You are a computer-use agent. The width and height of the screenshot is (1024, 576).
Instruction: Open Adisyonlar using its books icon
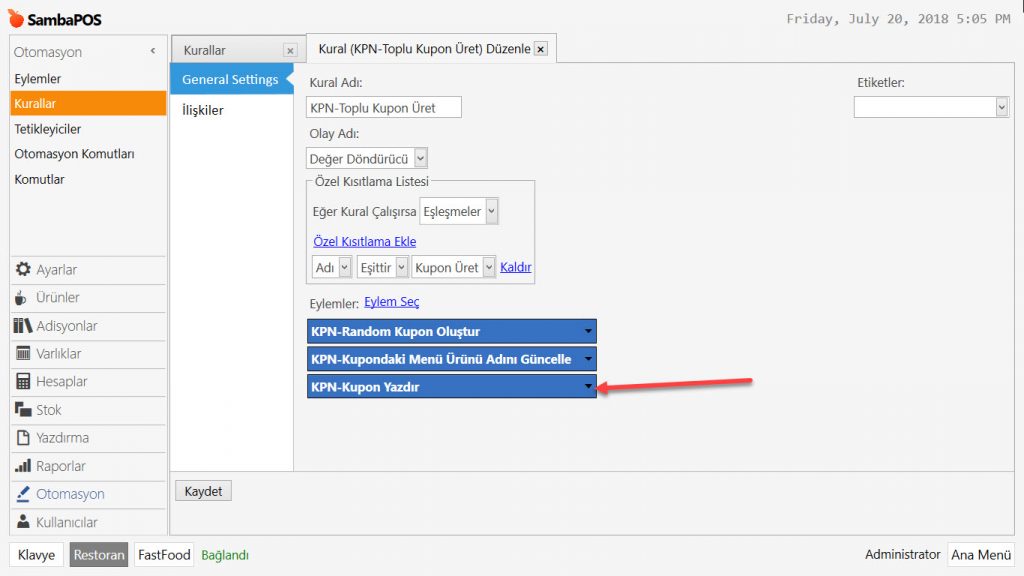point(23,326)
